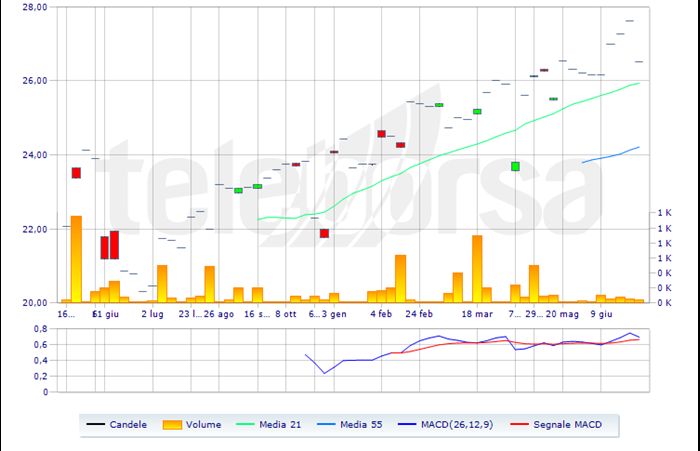
Task: Select the 8 ott date label
Action: 286,314
